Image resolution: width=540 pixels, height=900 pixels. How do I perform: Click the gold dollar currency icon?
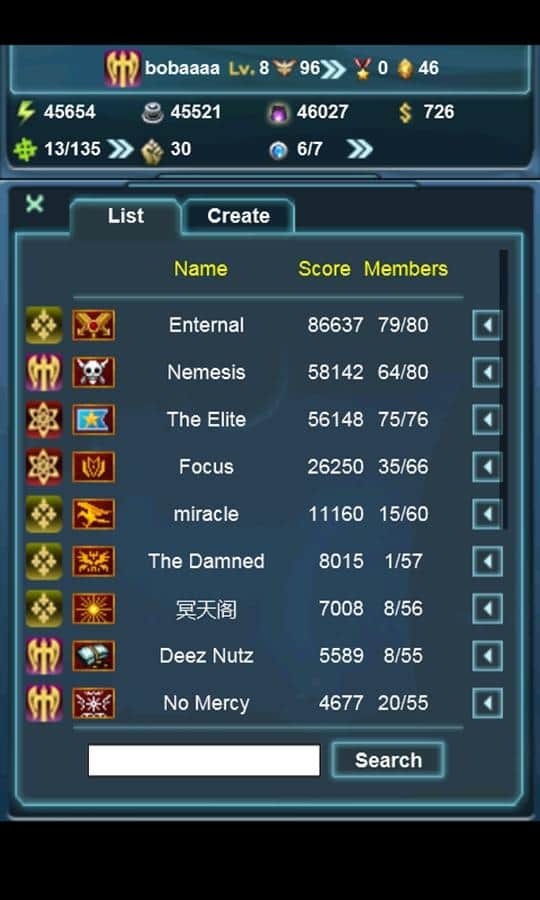(x=405, y=112)
